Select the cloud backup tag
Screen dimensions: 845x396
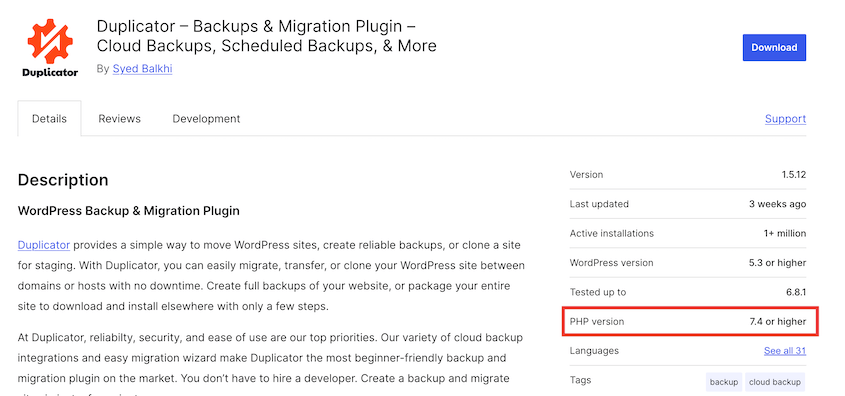click(774, 382)
